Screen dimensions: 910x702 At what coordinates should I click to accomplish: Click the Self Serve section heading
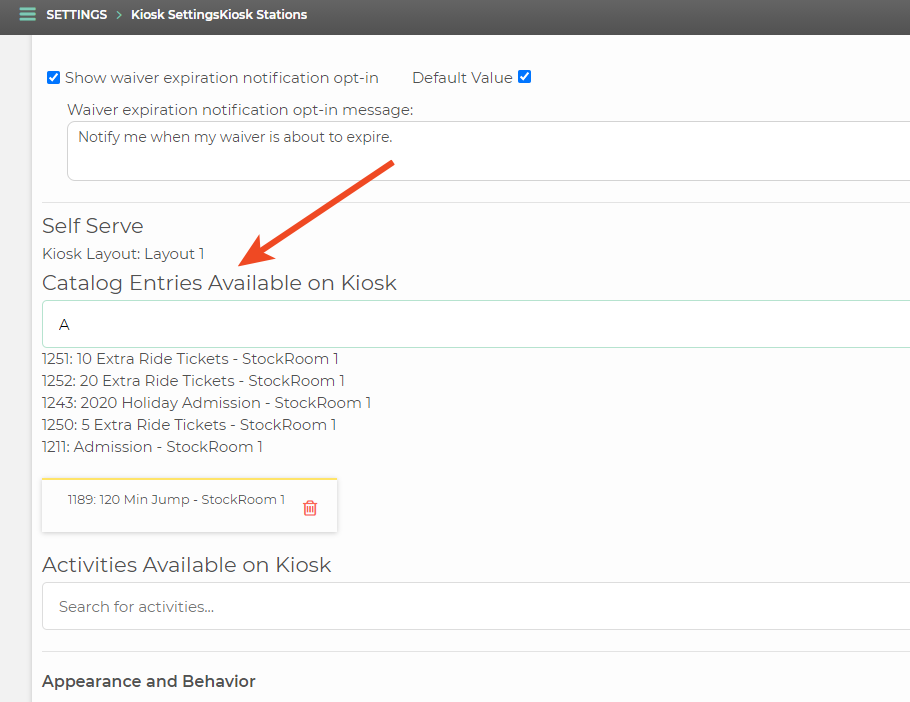point(93,226)
